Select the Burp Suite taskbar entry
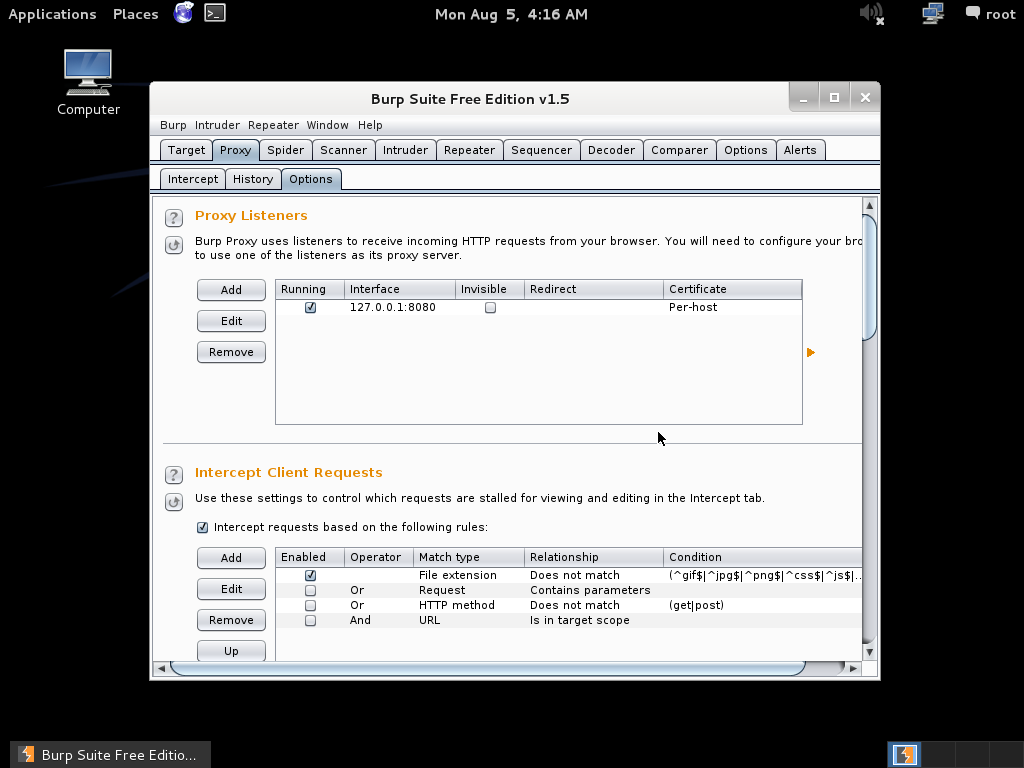The height and width of the screenshot is (768, 1024). click(110, 755)
